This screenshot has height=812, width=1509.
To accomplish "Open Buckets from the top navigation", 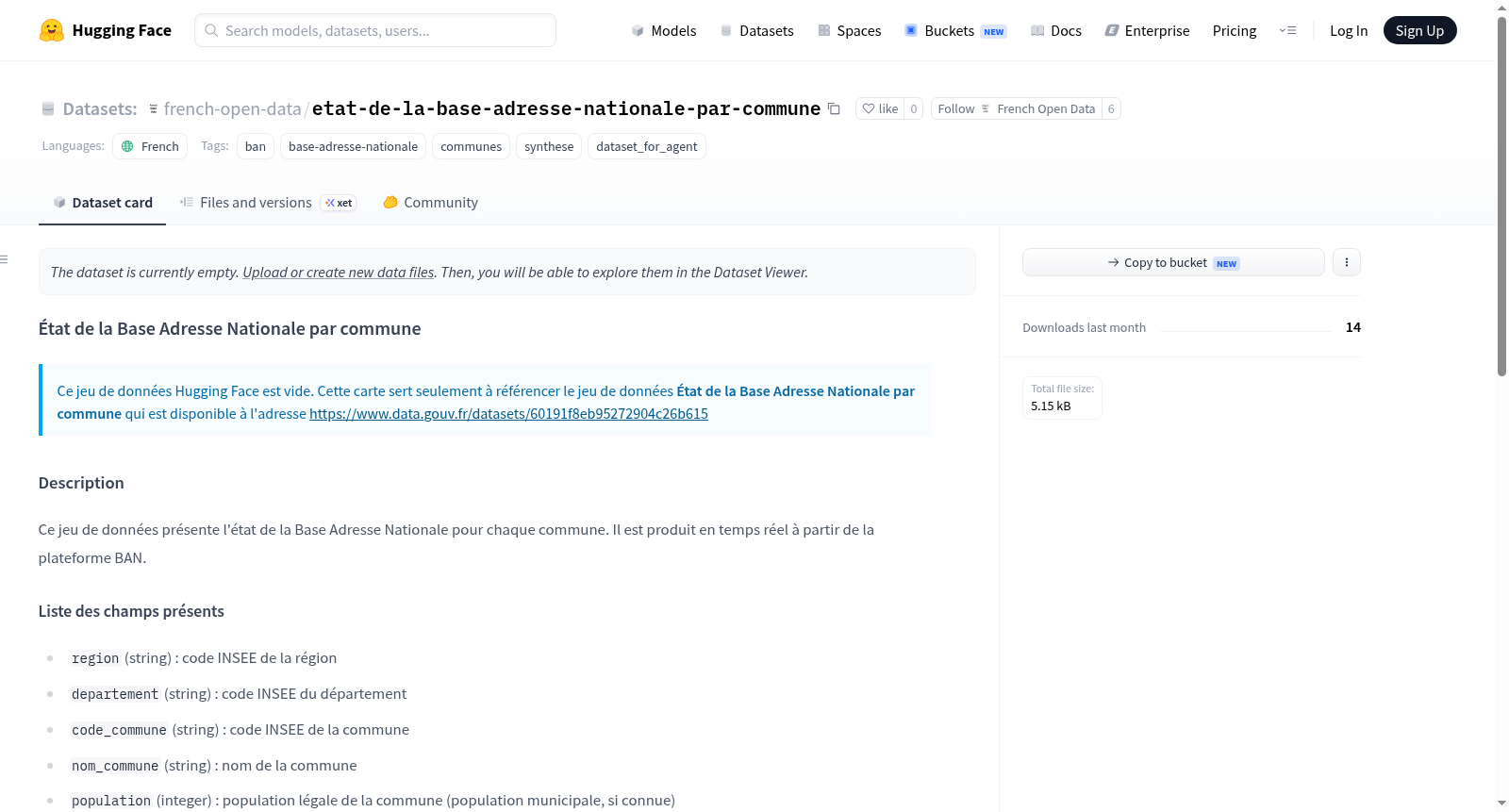I will click(x=955, y=30).
